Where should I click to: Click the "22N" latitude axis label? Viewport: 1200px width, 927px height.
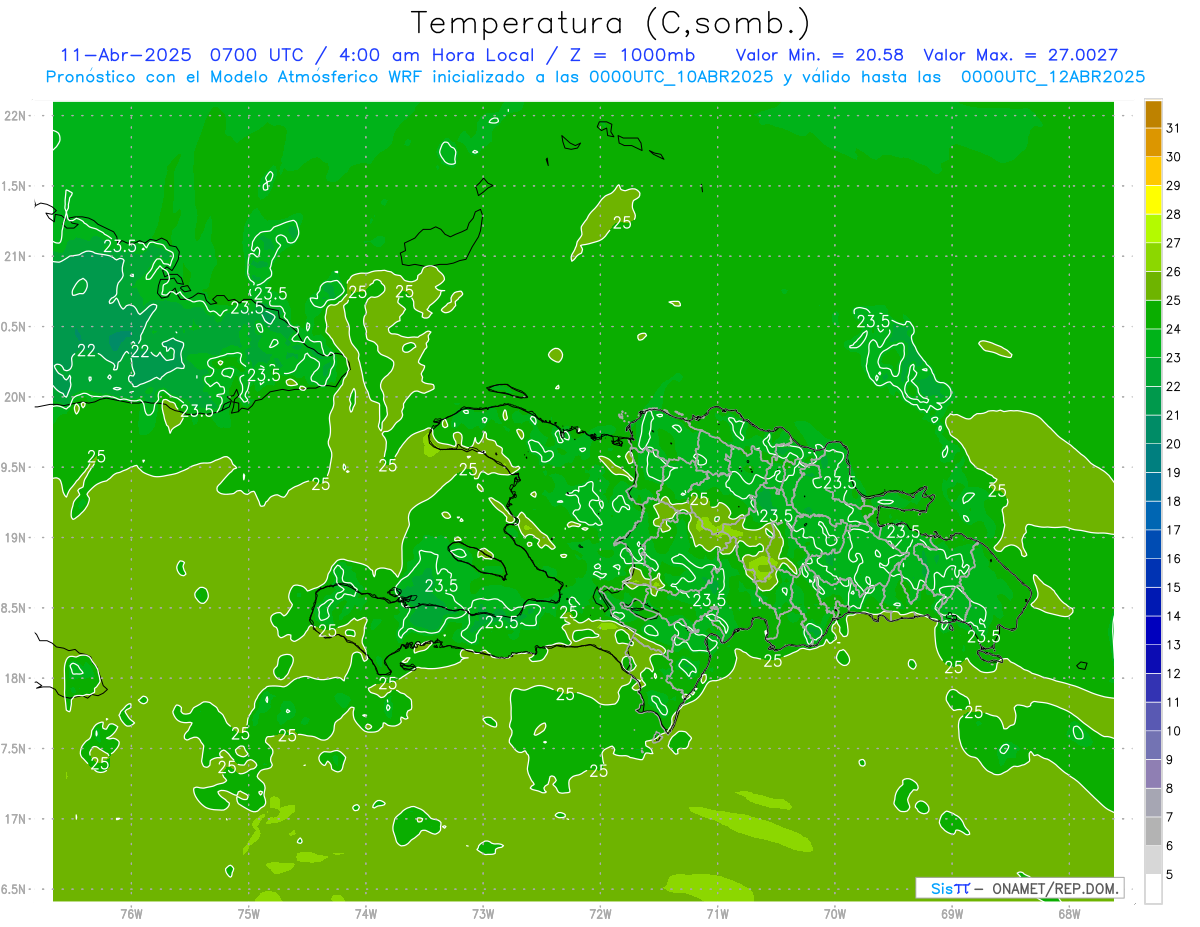(15, 115)
